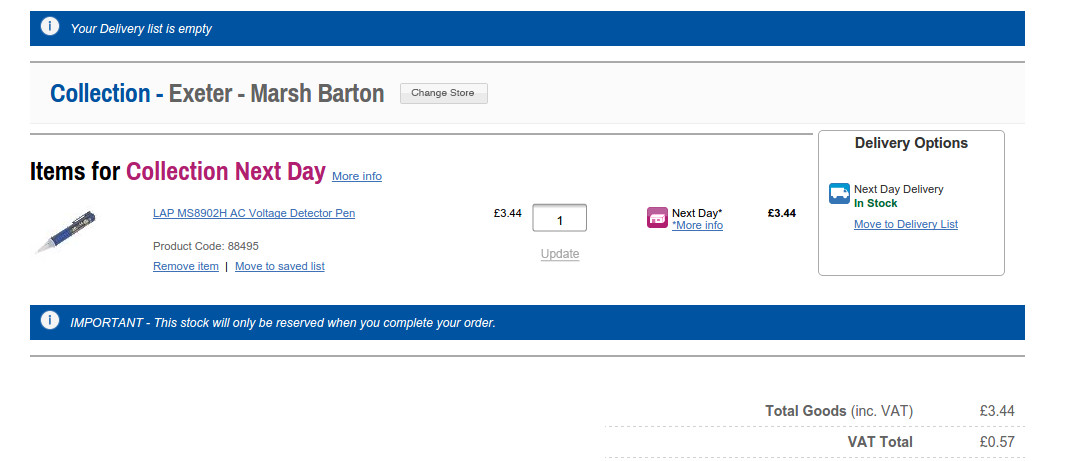Image resolution: width=1074 pixels, height=461 pixels.
Task: Click Update under the quantity box
Action: (x=560, y=254)
